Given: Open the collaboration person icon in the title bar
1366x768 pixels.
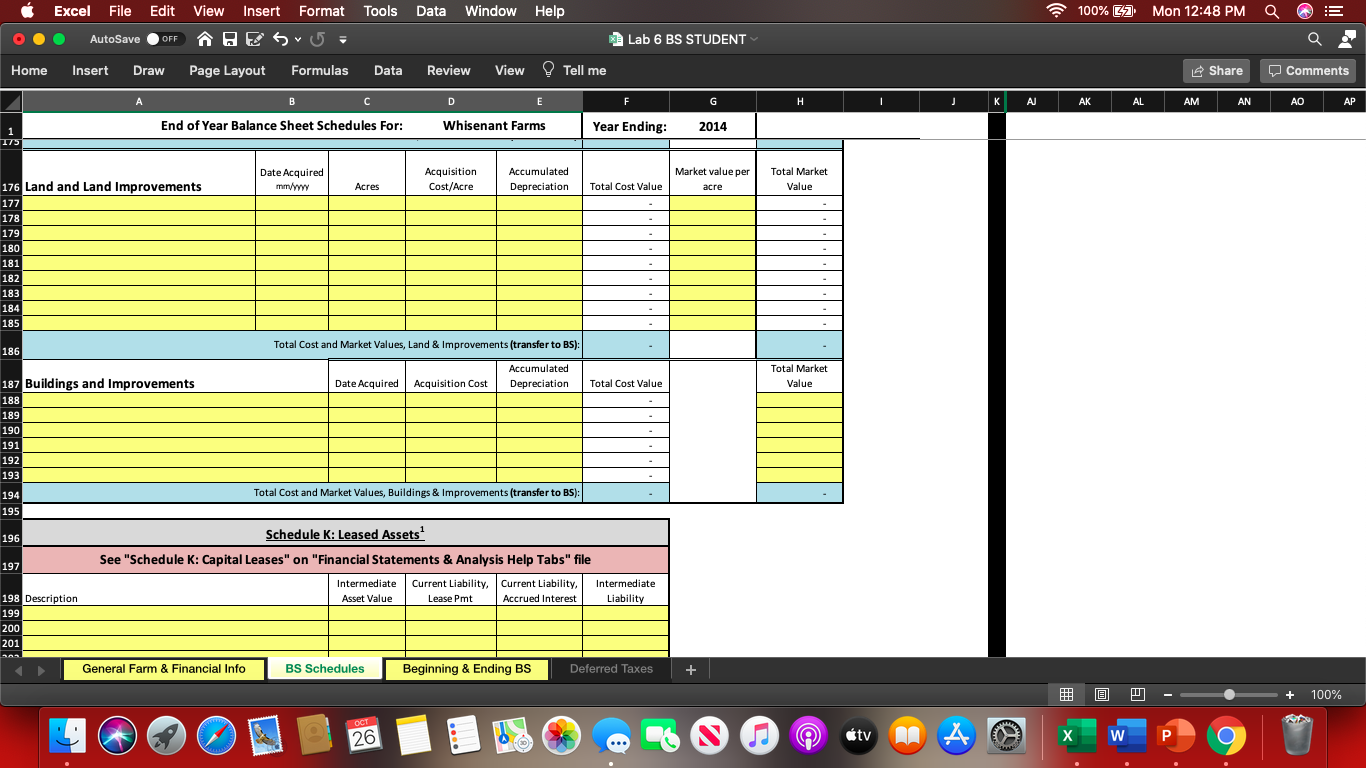Looking at the screenshot, I should [1345, 39].
